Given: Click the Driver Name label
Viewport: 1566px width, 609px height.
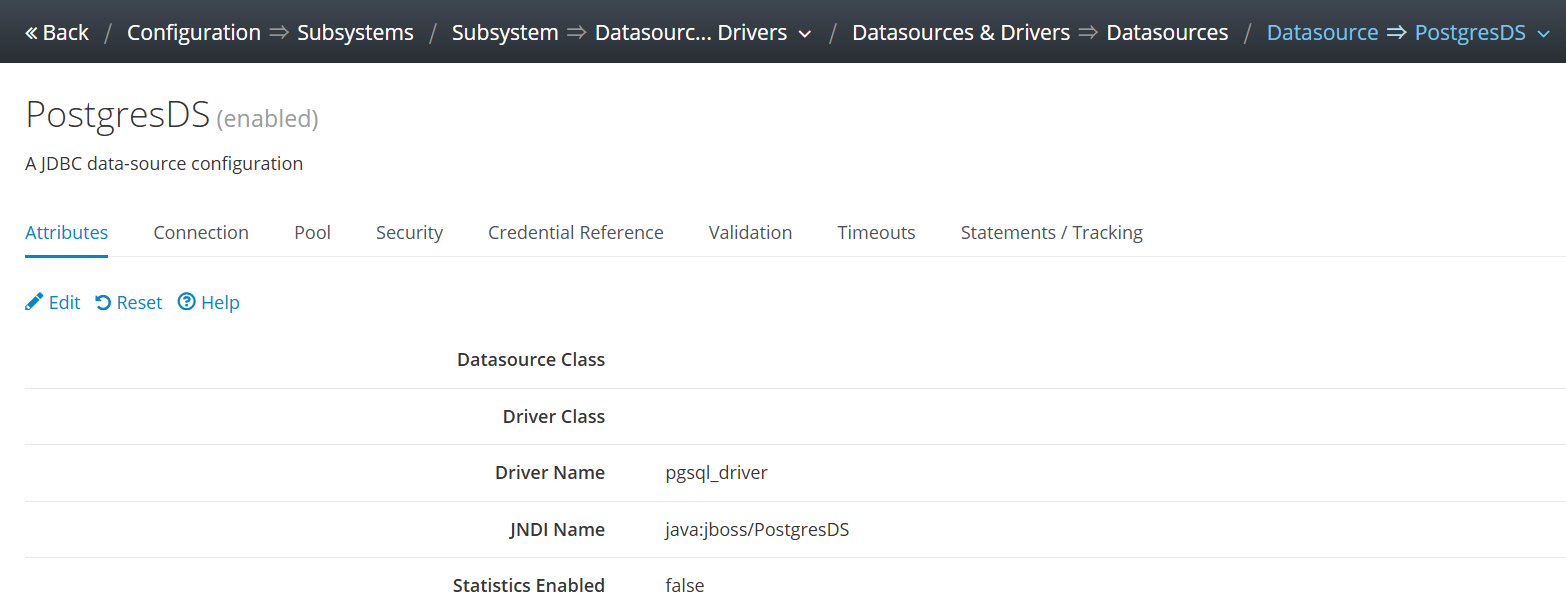Looking at the screenshot, I should 550,473.
